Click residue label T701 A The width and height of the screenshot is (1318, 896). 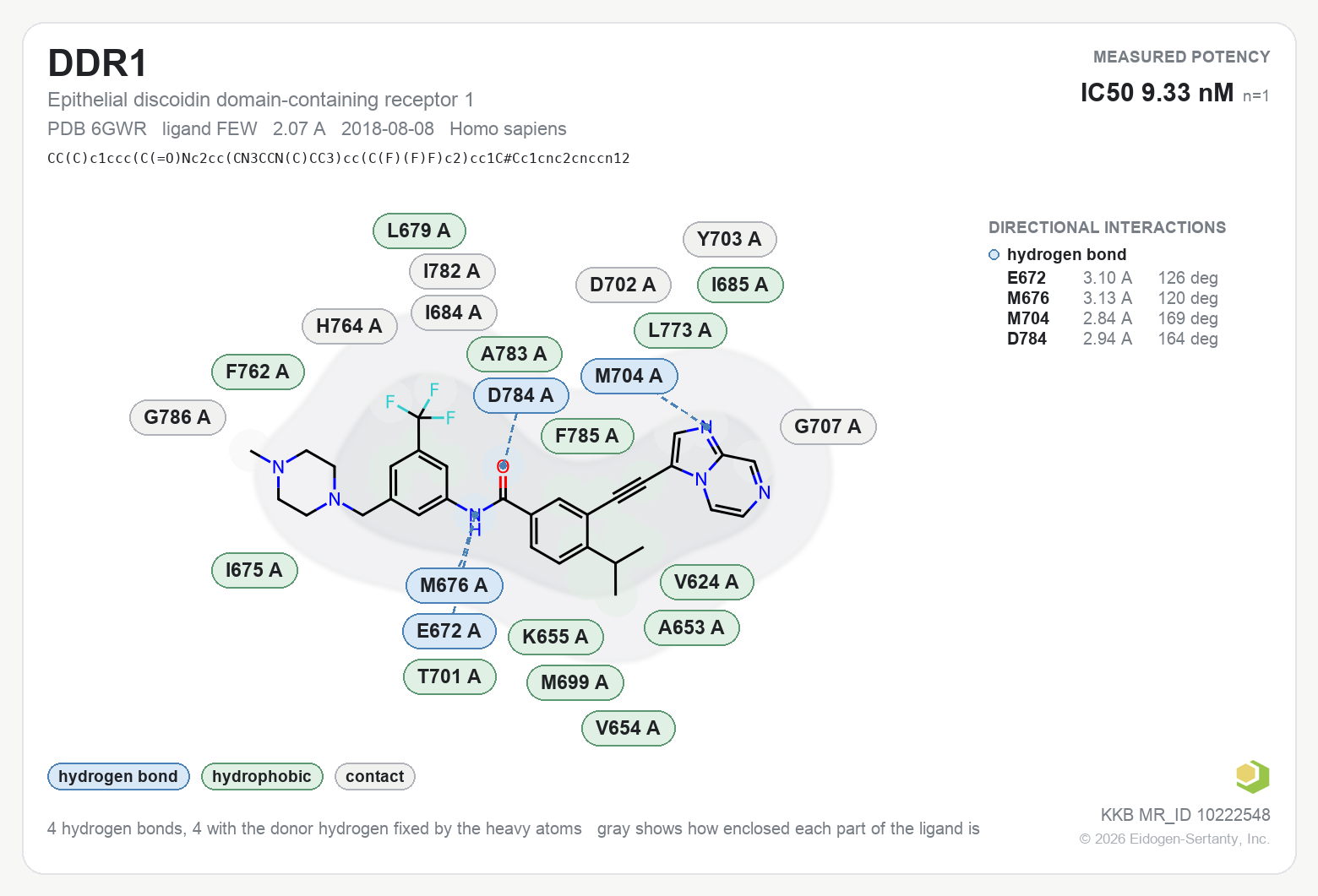(449, 676)
